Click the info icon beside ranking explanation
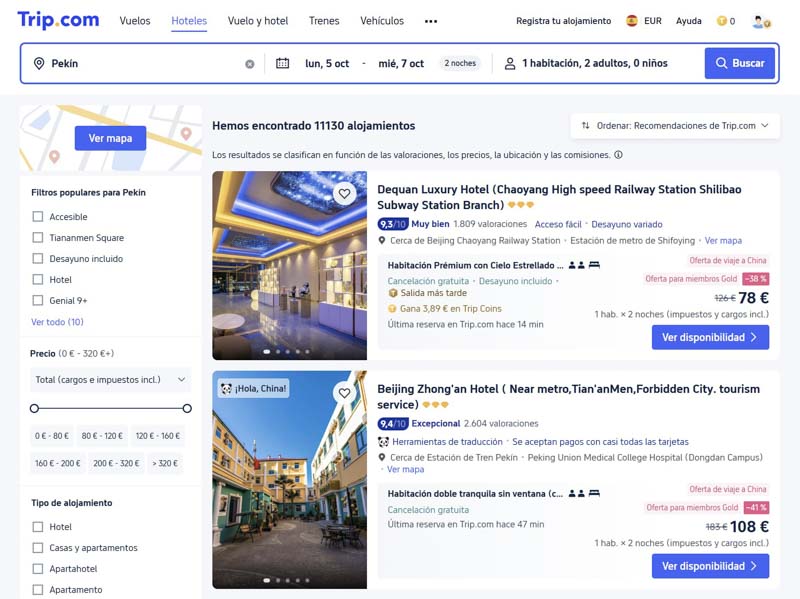This screenshot has width=800, height=599. 618,155
